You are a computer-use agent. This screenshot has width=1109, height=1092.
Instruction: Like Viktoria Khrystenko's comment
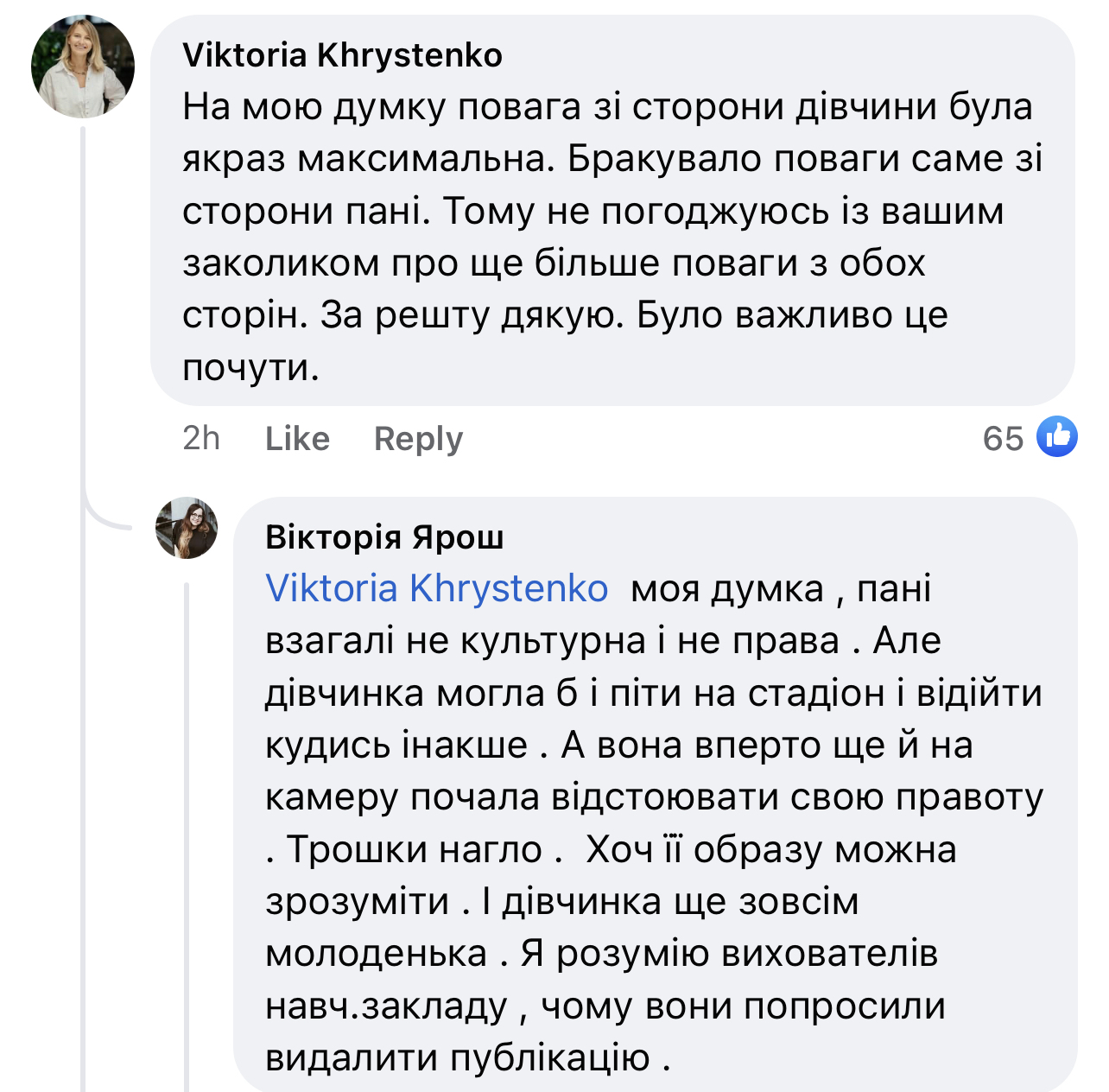[x=297, y=439]
